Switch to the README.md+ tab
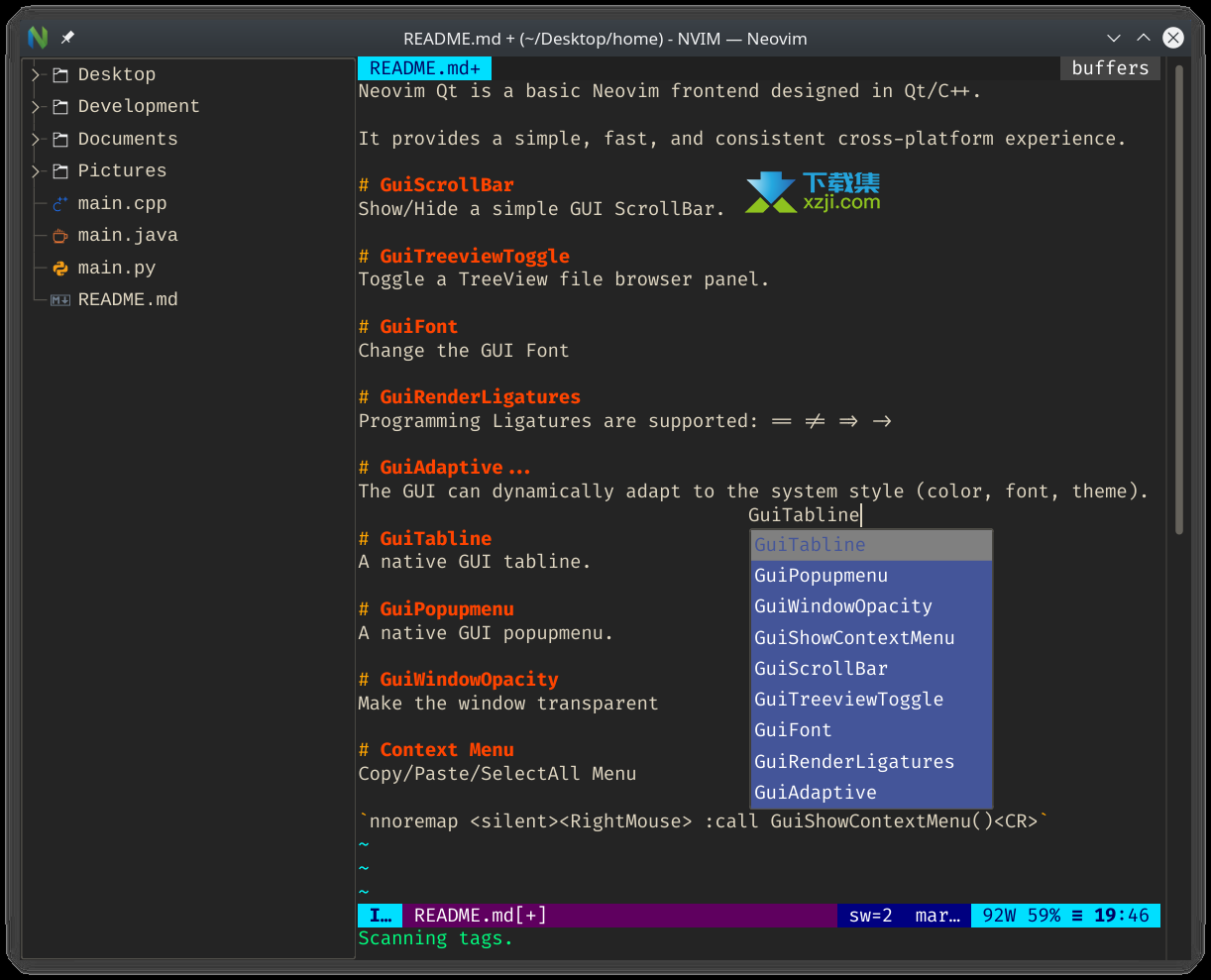Screen dimensions: 1211x980 point(425,68)
